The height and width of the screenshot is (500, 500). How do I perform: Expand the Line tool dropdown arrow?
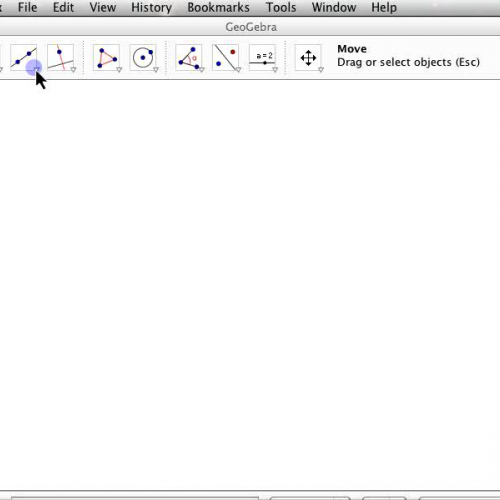37,69
